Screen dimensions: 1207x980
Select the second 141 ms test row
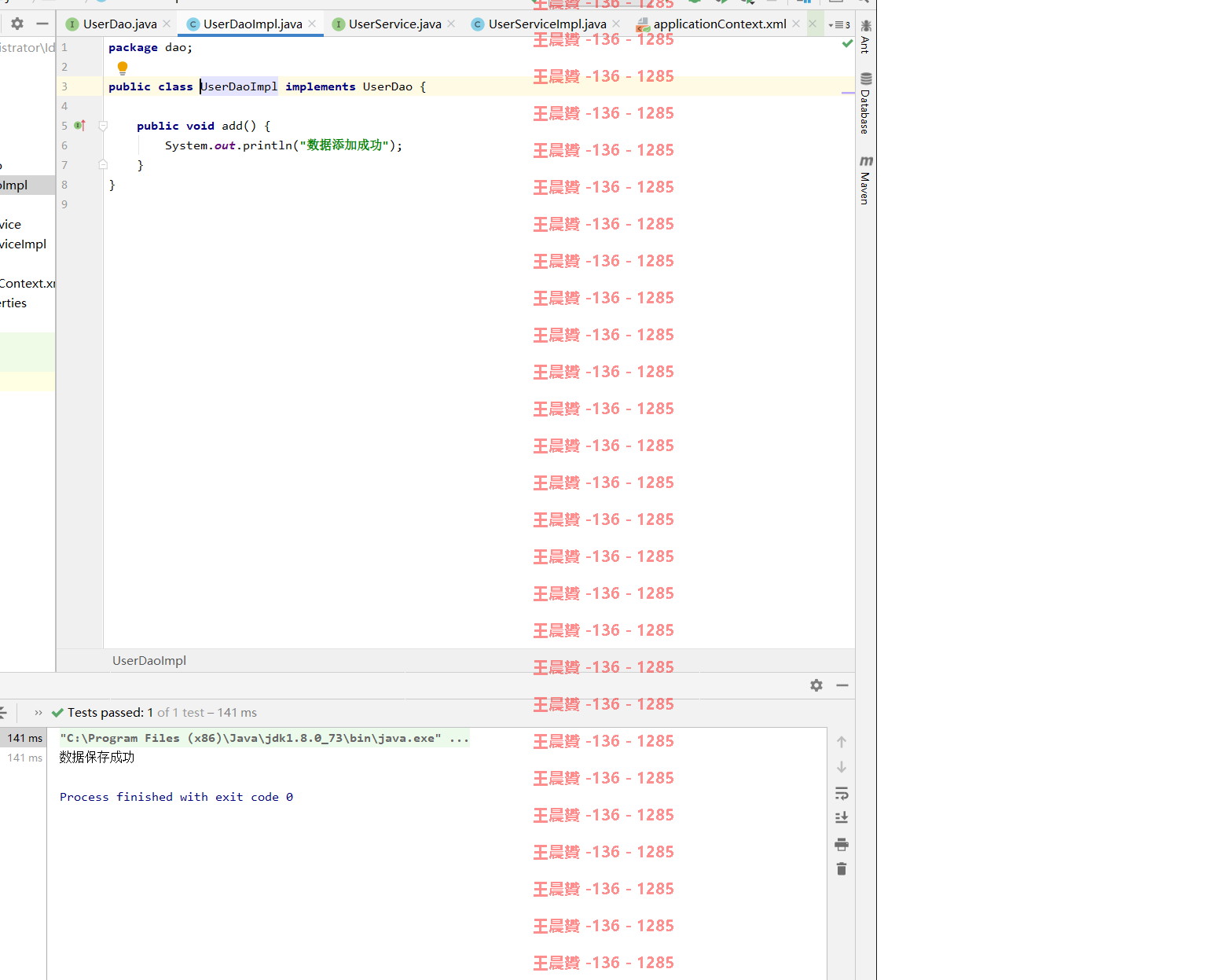(x=24, y=758)
